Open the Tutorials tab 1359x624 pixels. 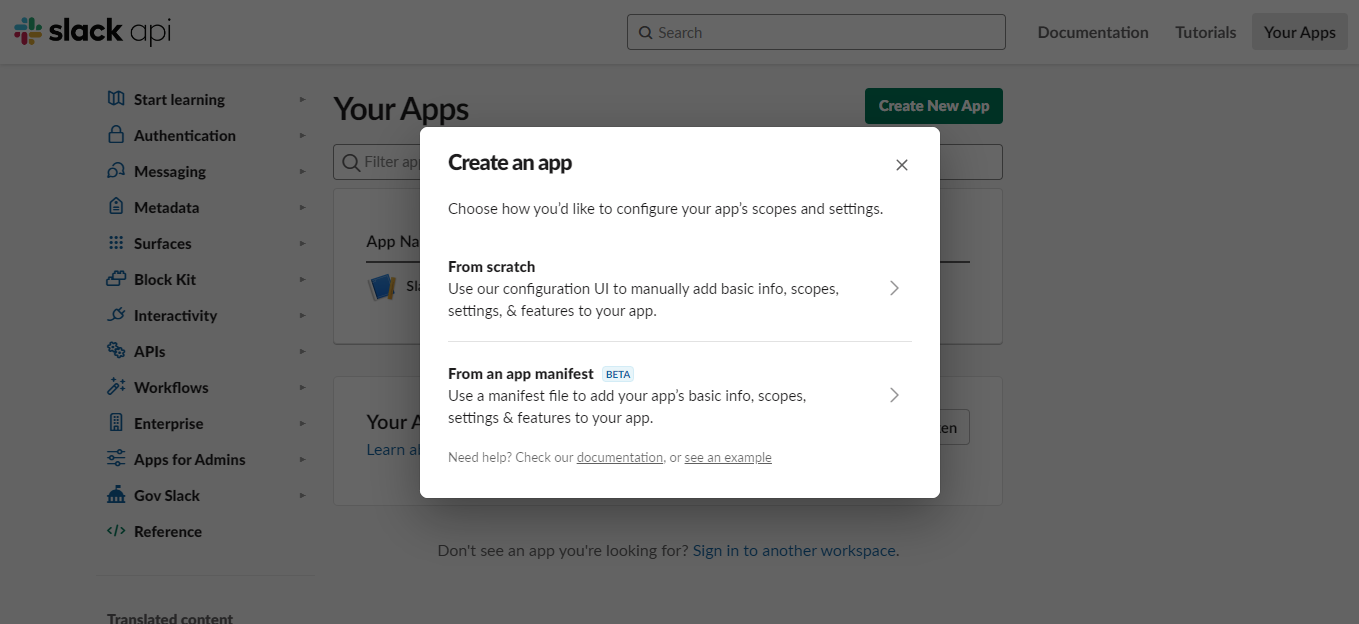coord(1205,32)
